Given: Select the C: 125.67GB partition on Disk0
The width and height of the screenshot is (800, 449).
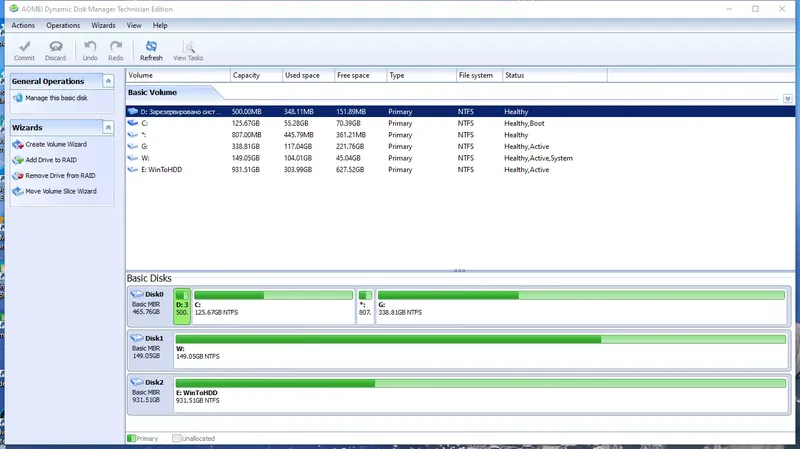Looking at the screenshot, I should pos(273,306).
